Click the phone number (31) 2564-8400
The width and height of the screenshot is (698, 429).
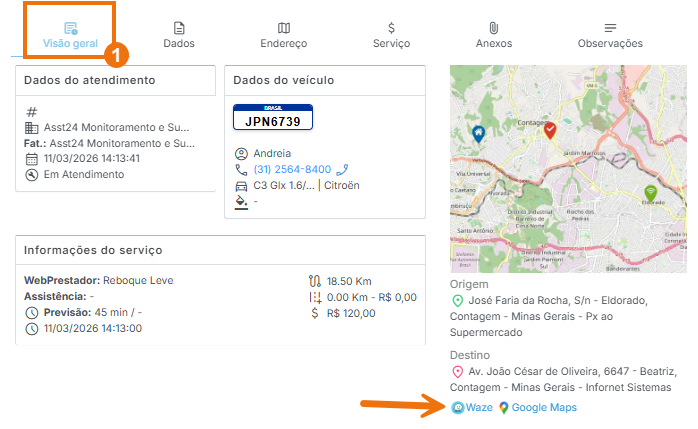(292, 170)
